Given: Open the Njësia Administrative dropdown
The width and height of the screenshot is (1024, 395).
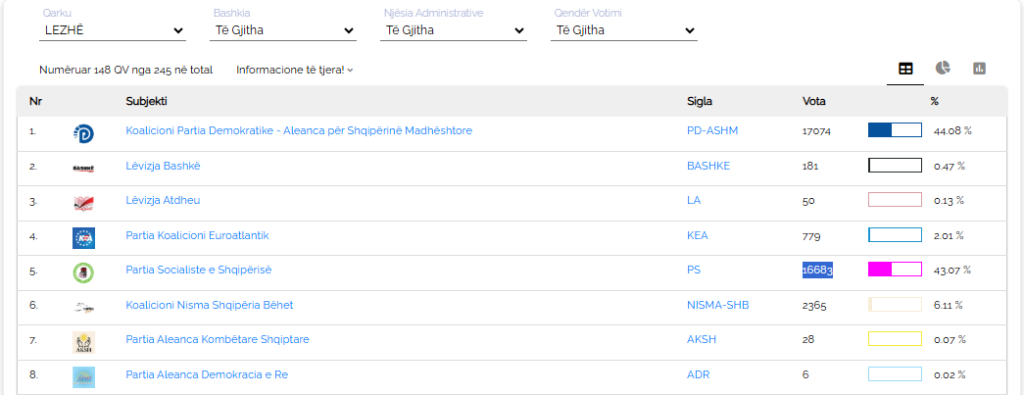Looking at the screenshot, I should (453, 30).
